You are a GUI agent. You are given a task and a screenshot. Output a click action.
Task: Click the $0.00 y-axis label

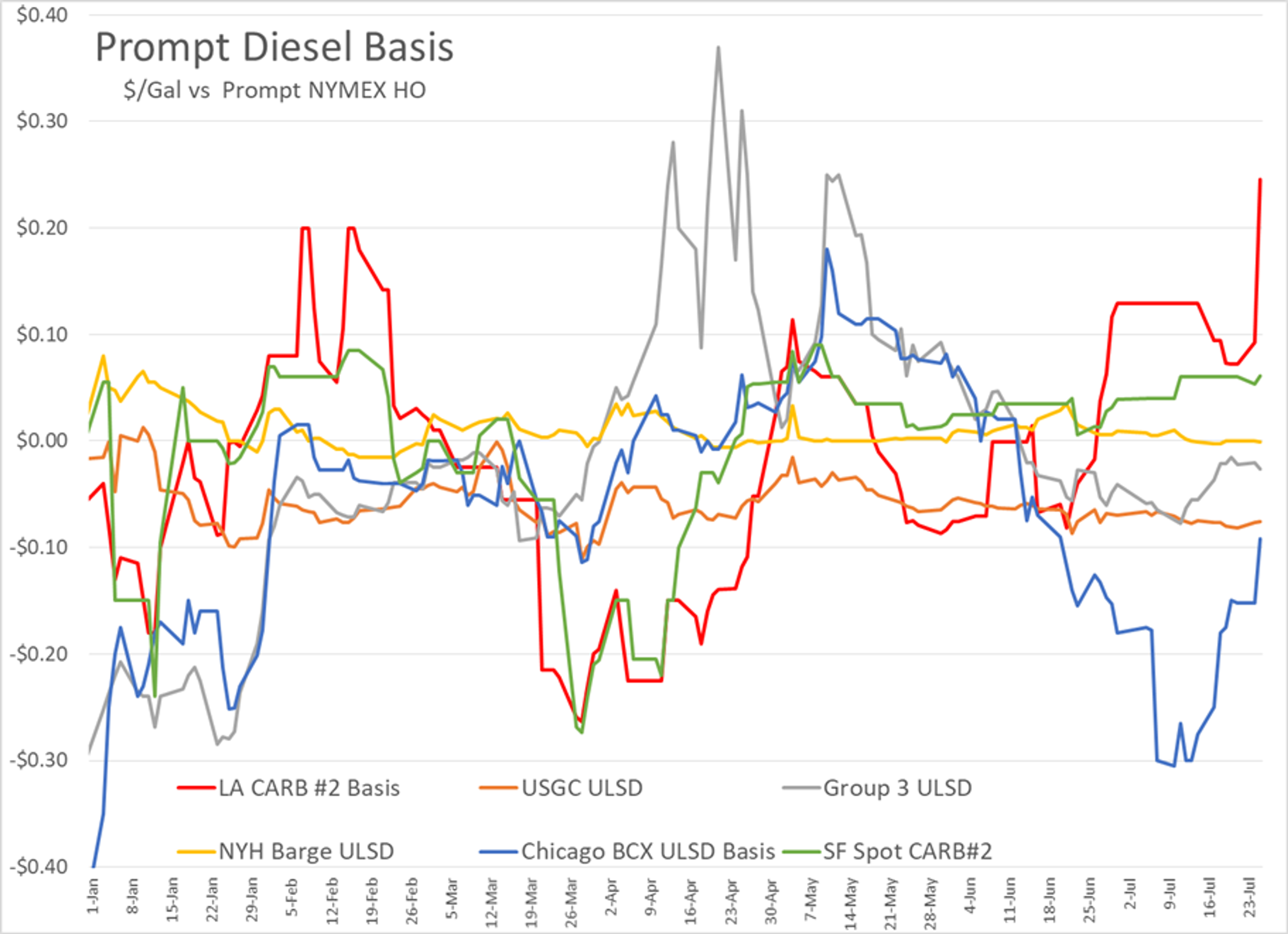click(x=43, y=441)
